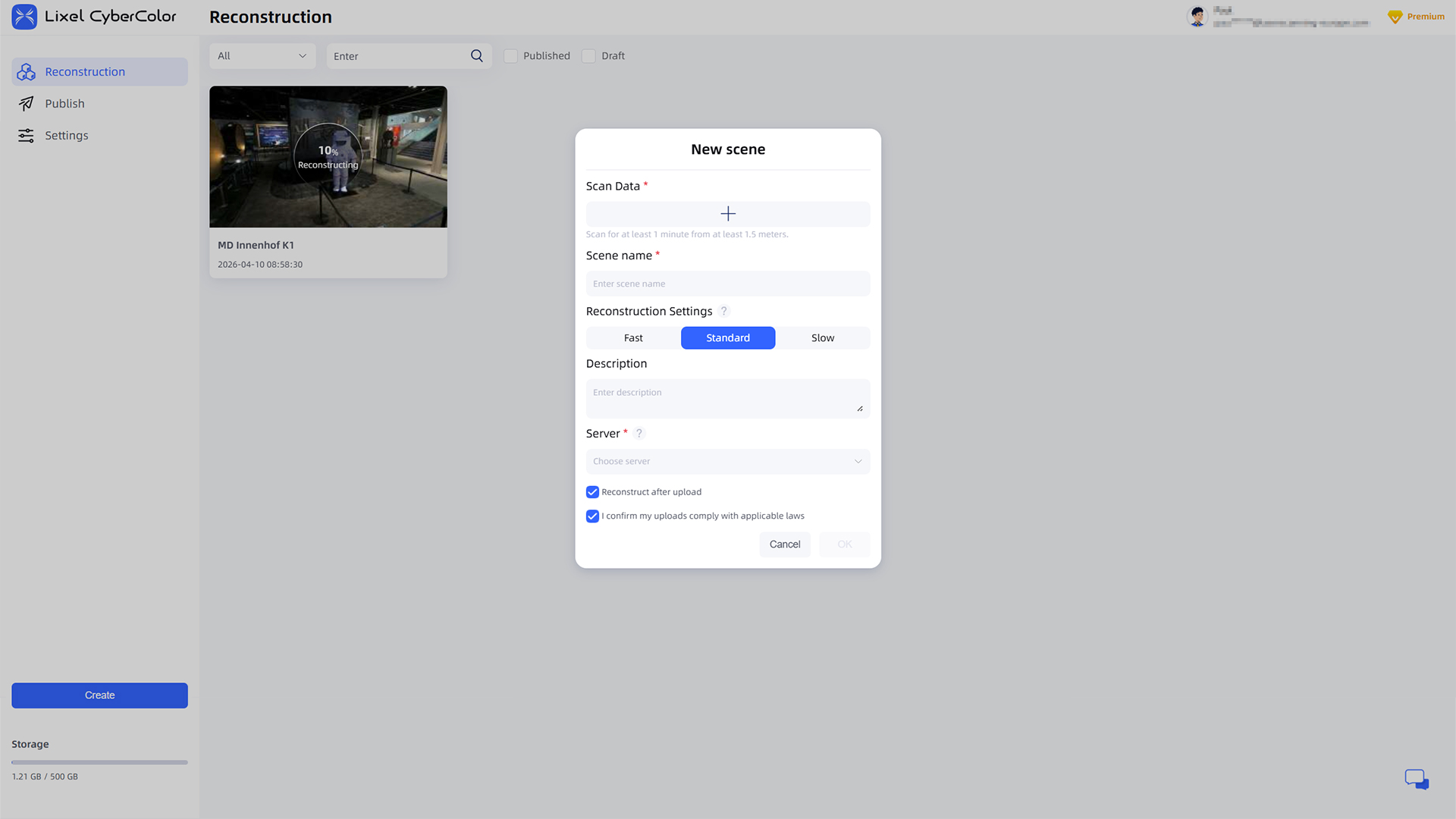Open the Reconstruction Settings help icon
Screen dimensions: 1456x819
tap(723, 311)
